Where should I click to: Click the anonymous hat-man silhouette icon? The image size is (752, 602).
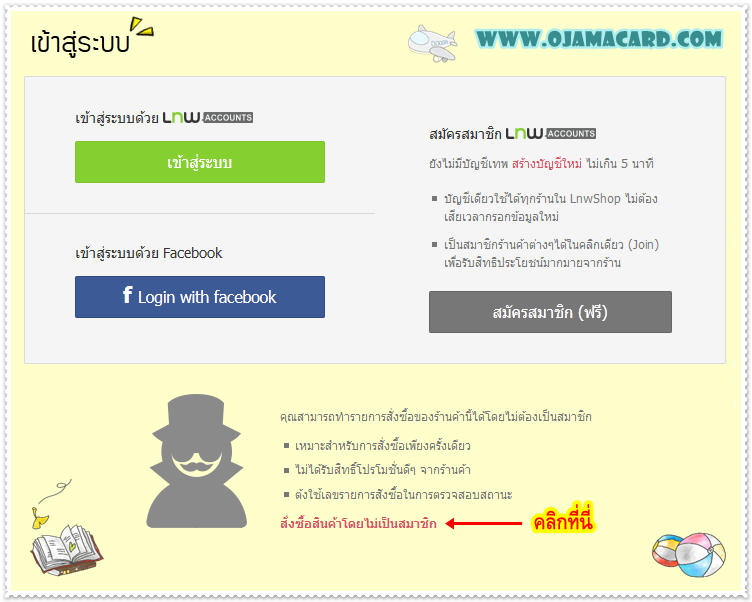tap(196, 461)
